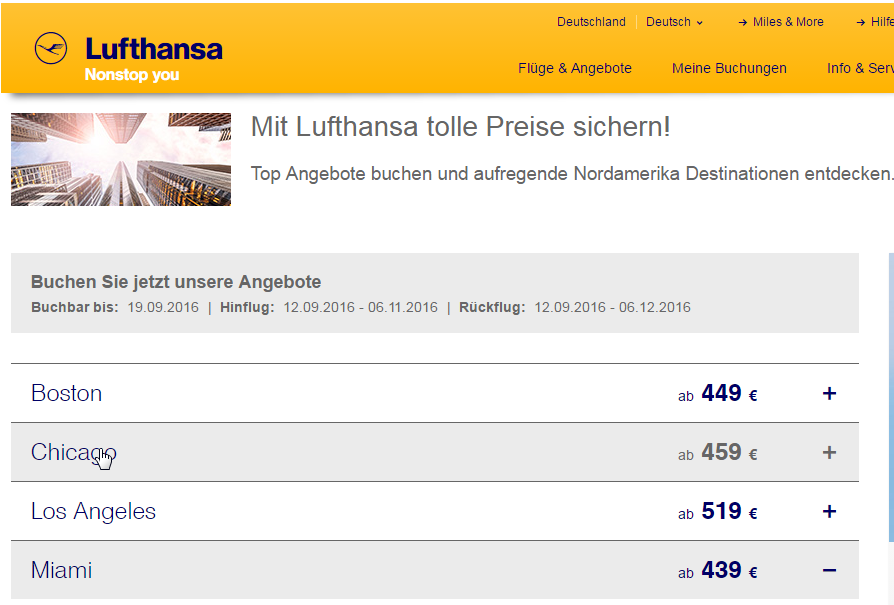This screenshot has width=894, height=605.
Task: Click the arrow icon before Hilfe
Action: (861, 23)
